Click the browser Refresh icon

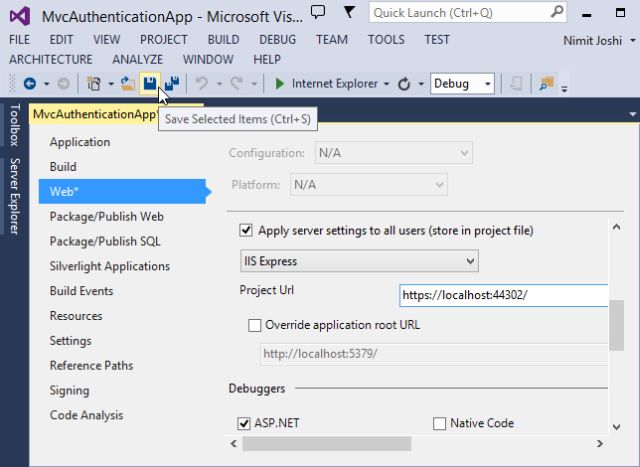404,84
